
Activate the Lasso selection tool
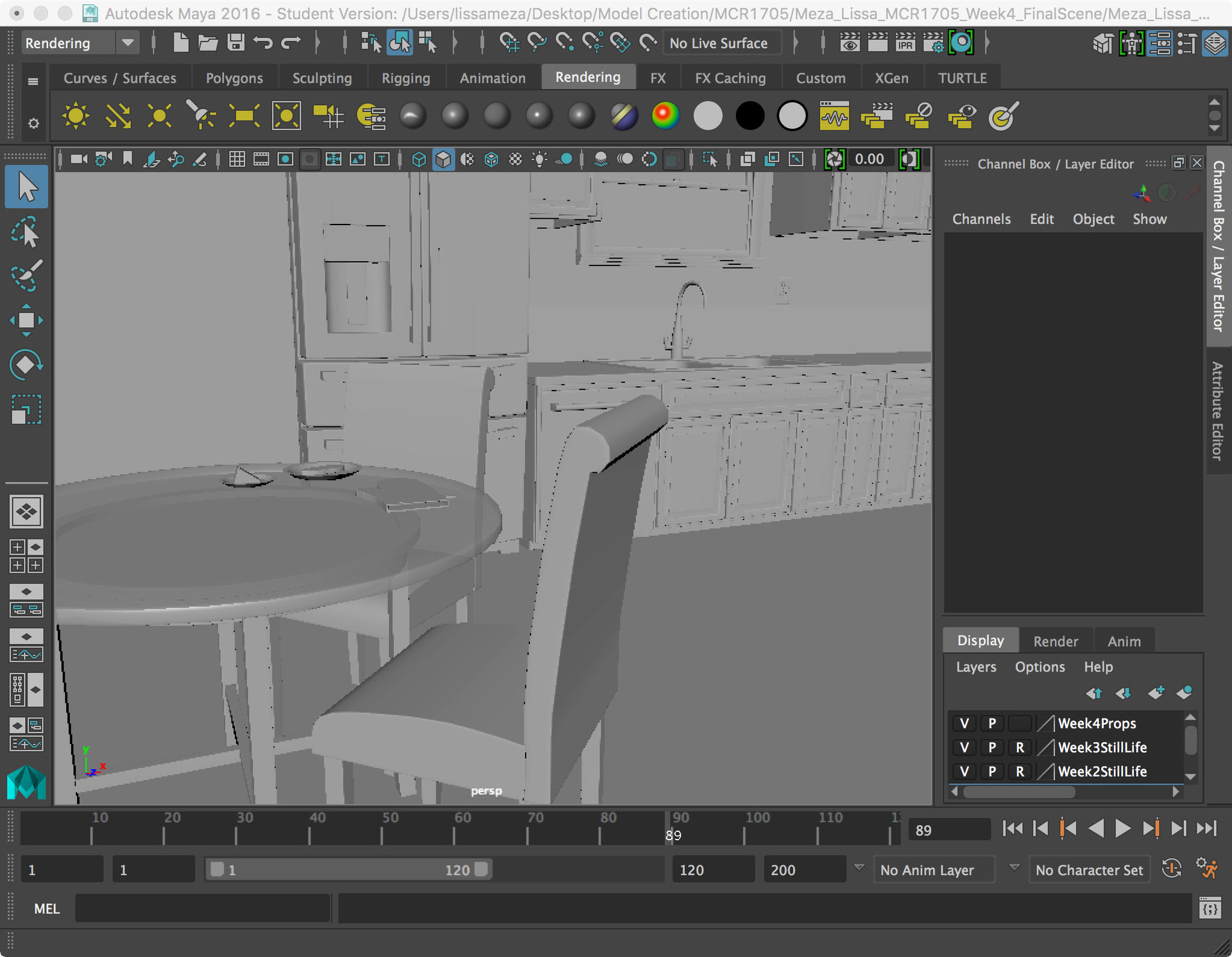pos(26,232)
